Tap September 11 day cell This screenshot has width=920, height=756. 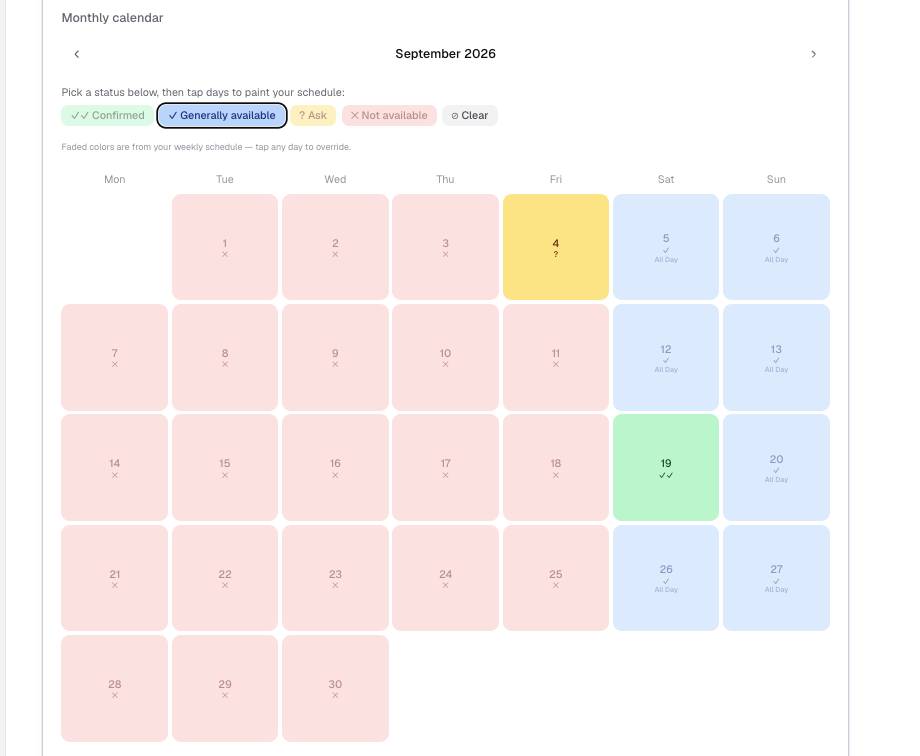click(556, 357)
